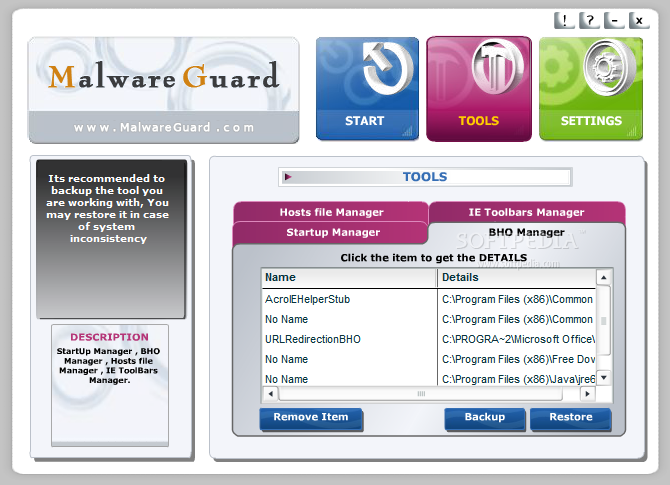The width and height of the screenshot is (670, 485).
Task: Open help with the question mark button
Action: coord(590,20)
